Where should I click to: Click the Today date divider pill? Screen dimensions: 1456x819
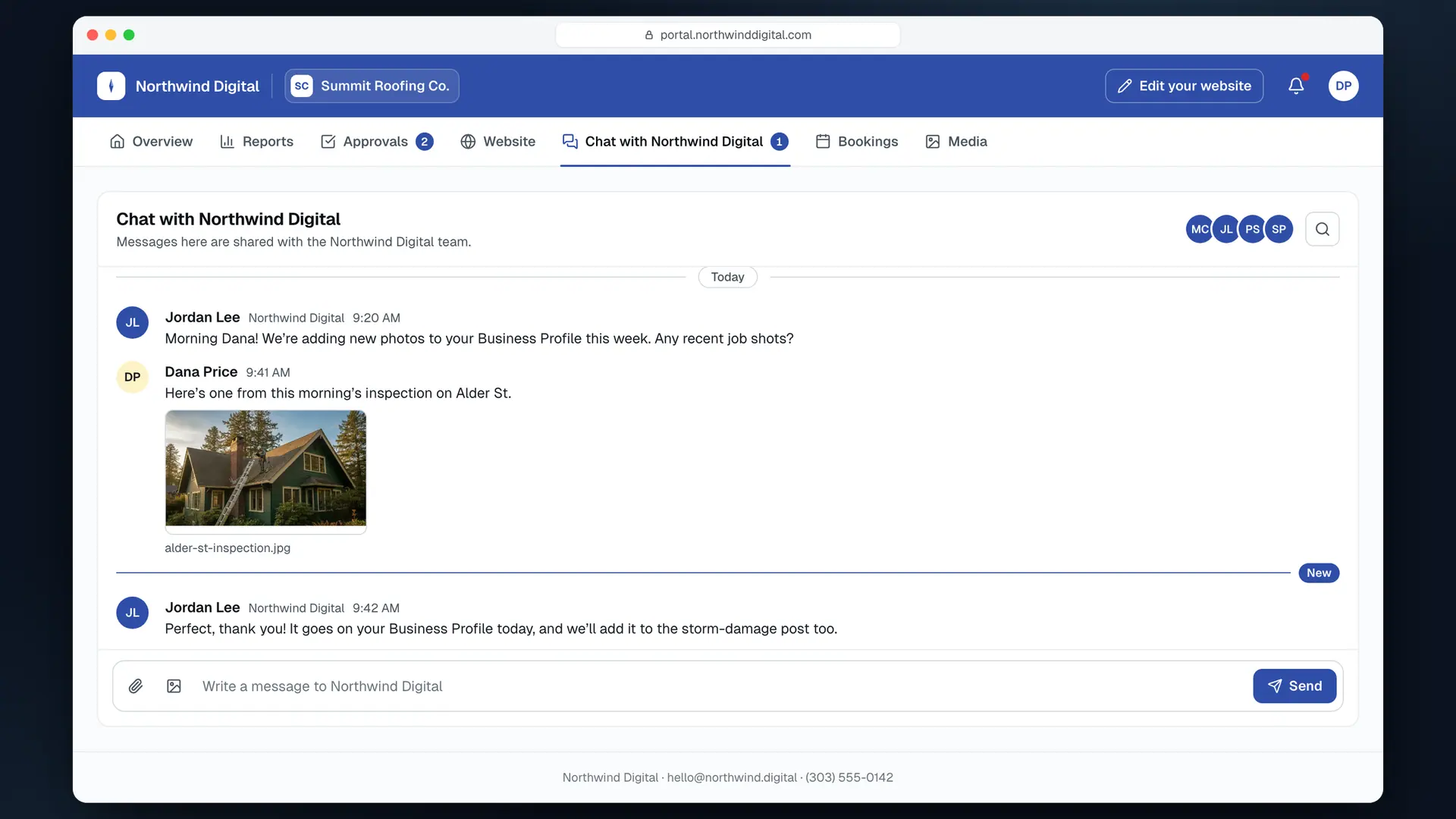click(727, 278)
